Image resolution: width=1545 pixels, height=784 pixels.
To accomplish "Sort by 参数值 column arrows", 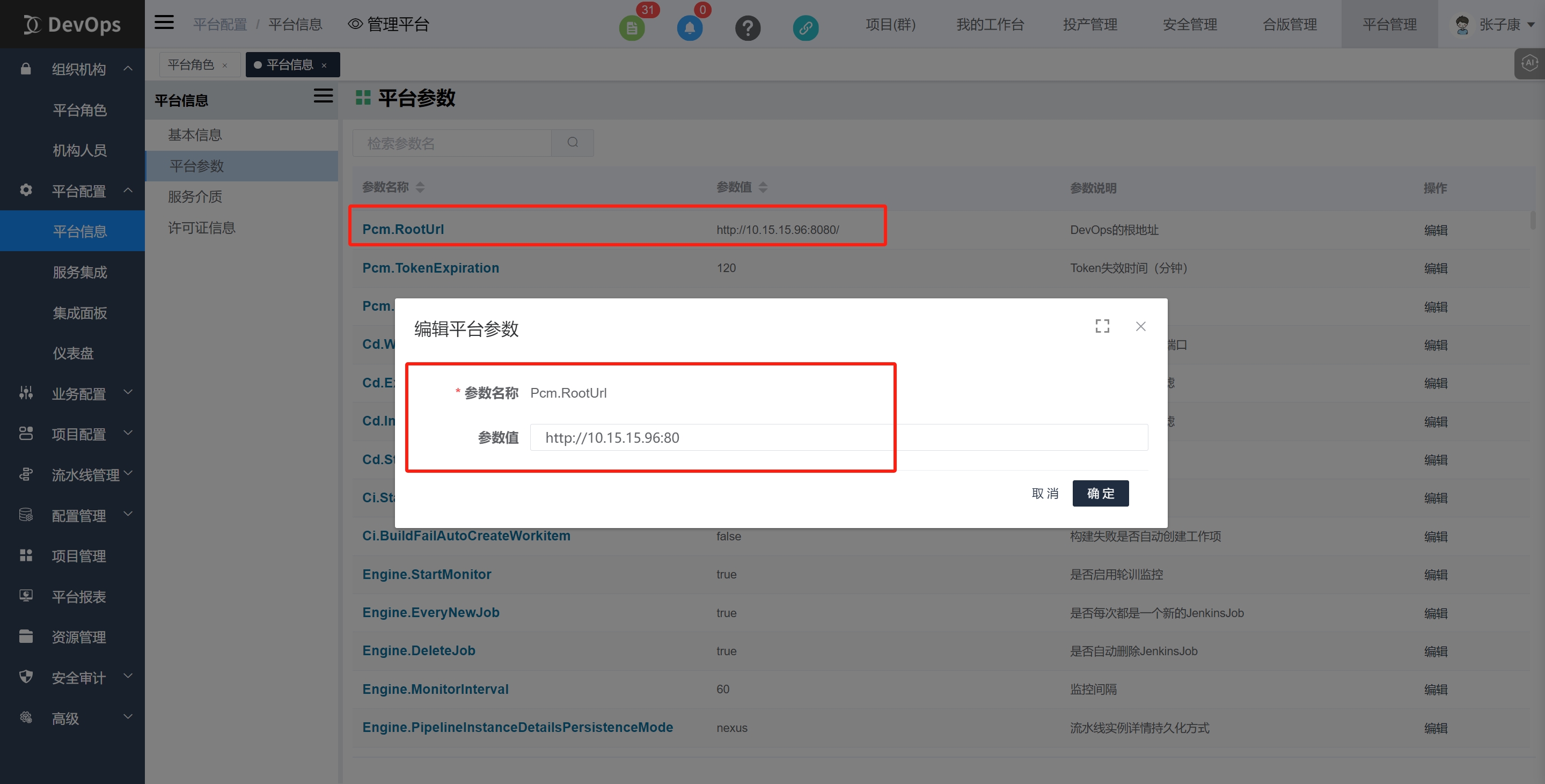I will (x=763, y=187).
